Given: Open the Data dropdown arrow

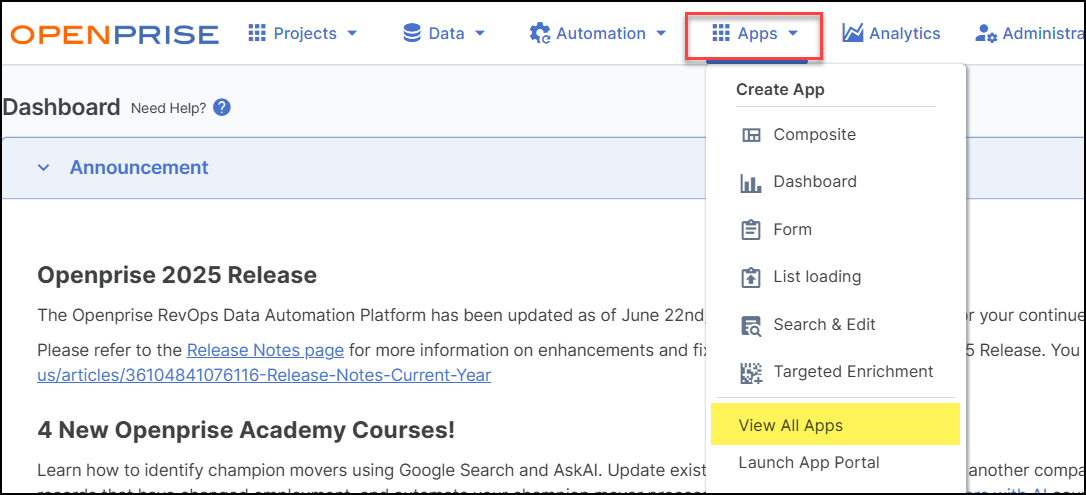Looking at the screenshot, I should (x=480, y=33).
